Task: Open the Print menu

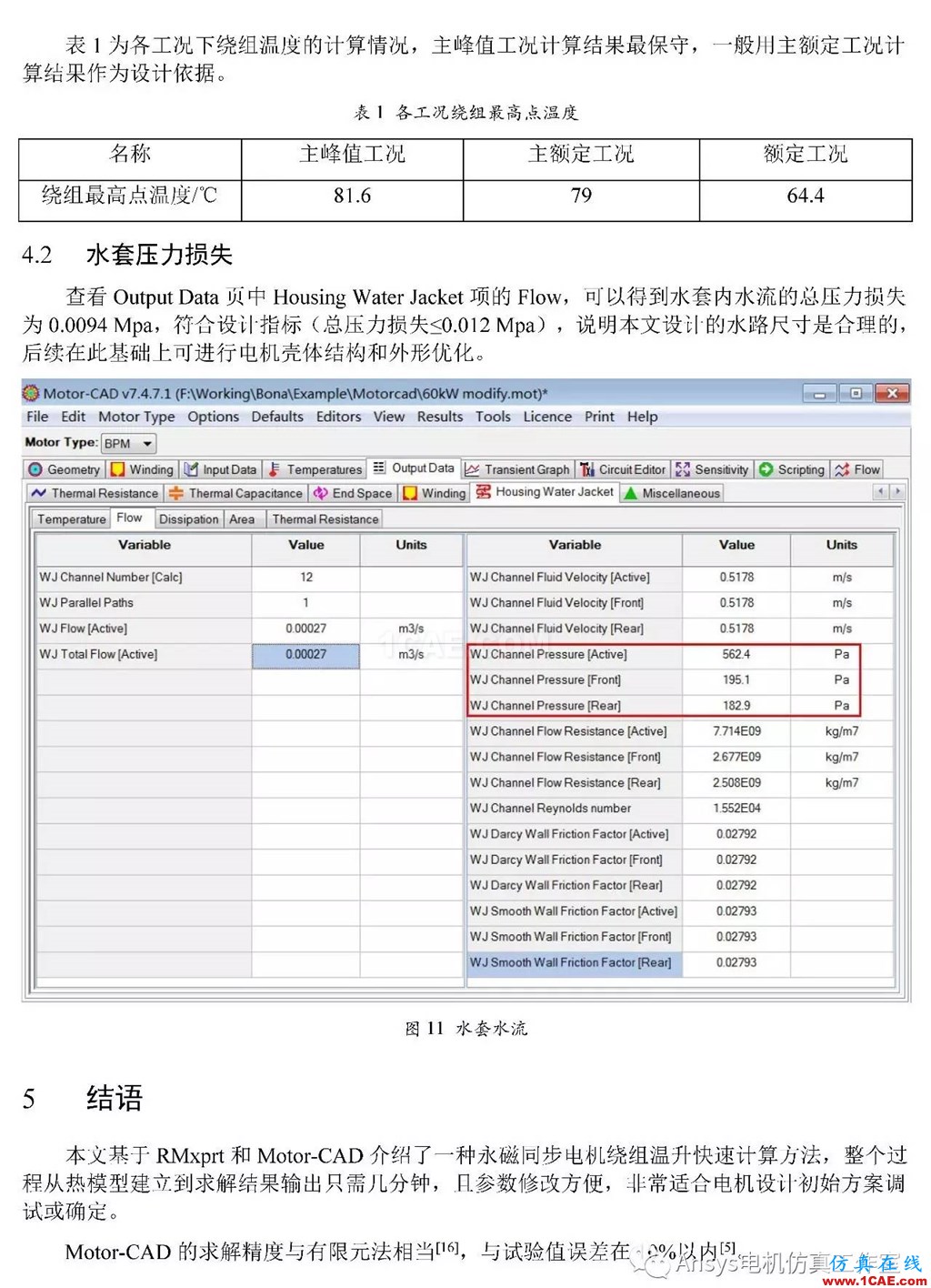Action: (x=599, y=417)
